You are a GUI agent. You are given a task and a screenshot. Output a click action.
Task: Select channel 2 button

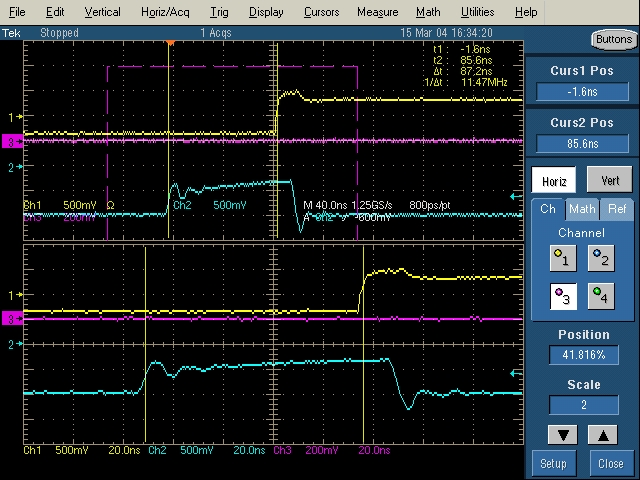(601, 258)
